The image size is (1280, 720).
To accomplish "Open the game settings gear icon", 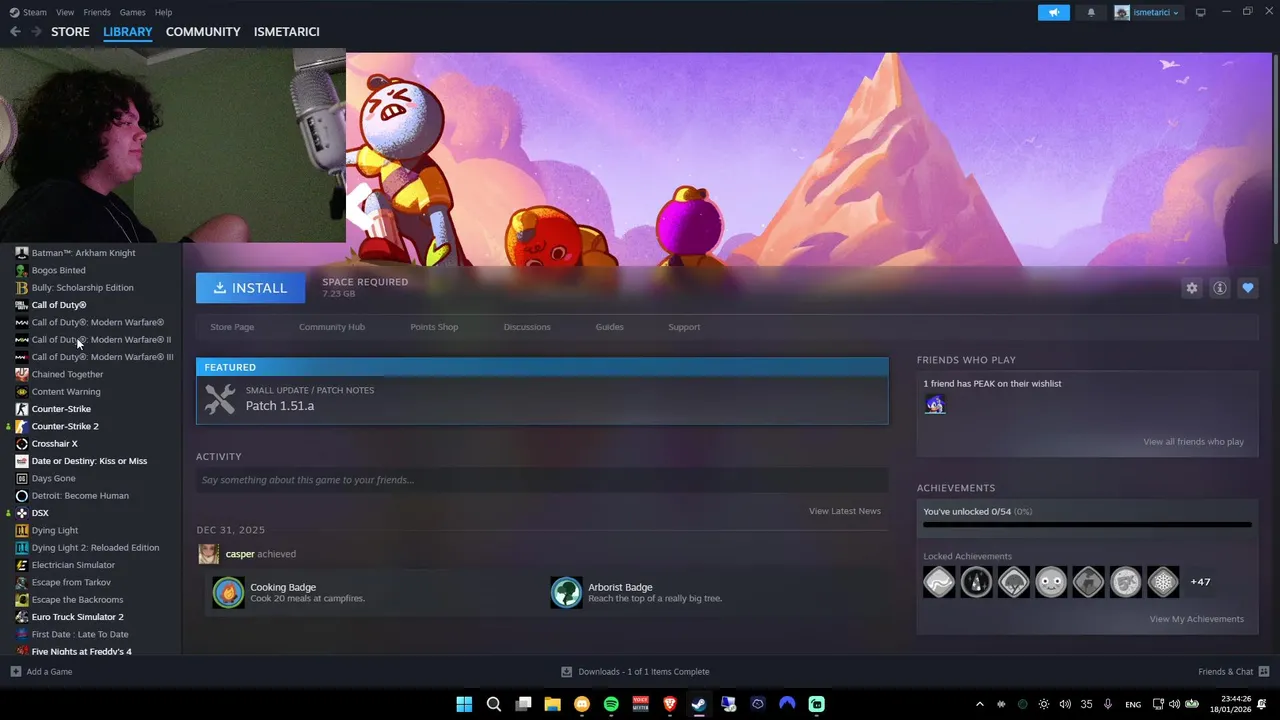I will pyautogui.click(x=1191, y=288).
